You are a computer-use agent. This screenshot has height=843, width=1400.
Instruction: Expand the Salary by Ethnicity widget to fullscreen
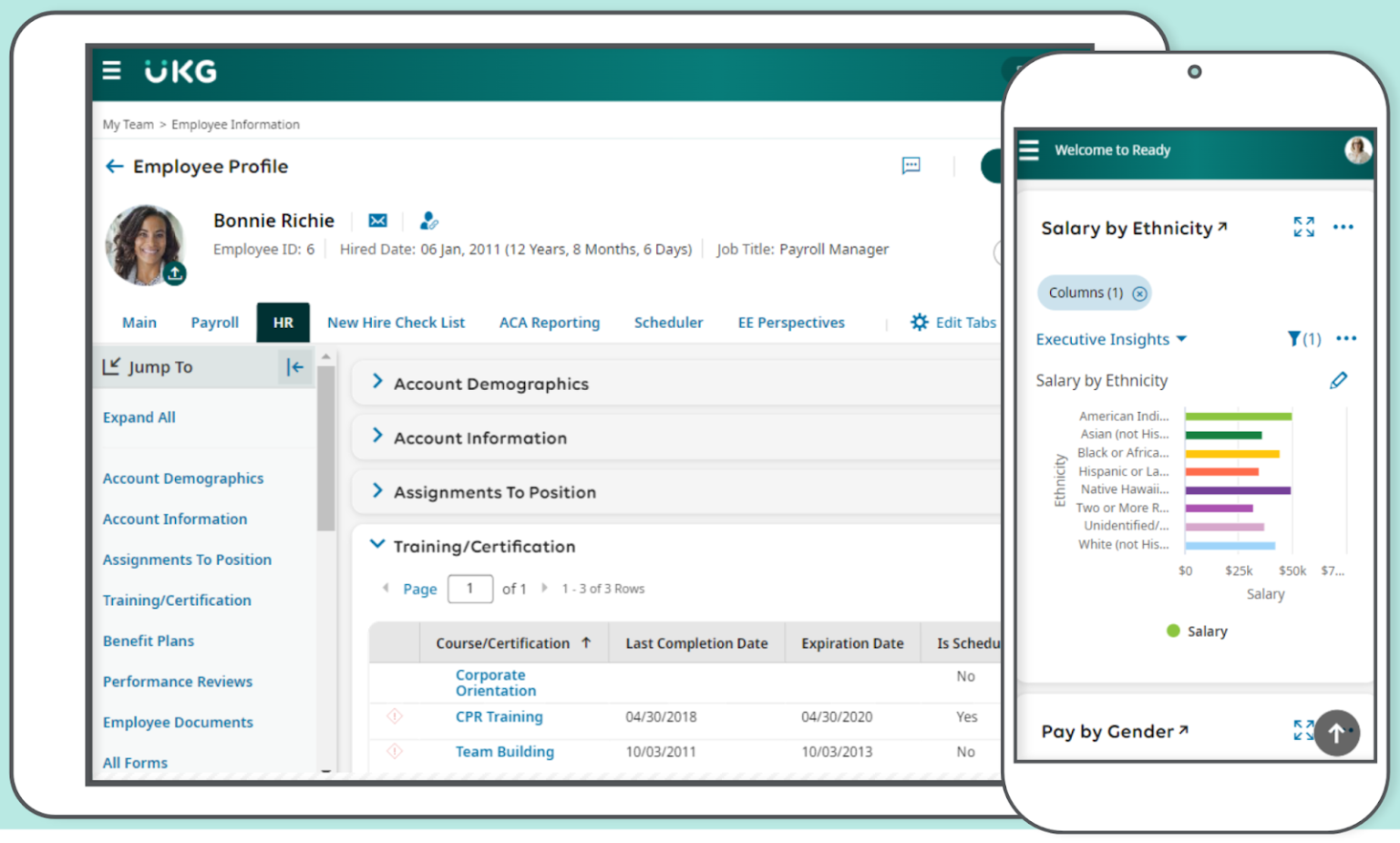click(x=1303, y=227)
